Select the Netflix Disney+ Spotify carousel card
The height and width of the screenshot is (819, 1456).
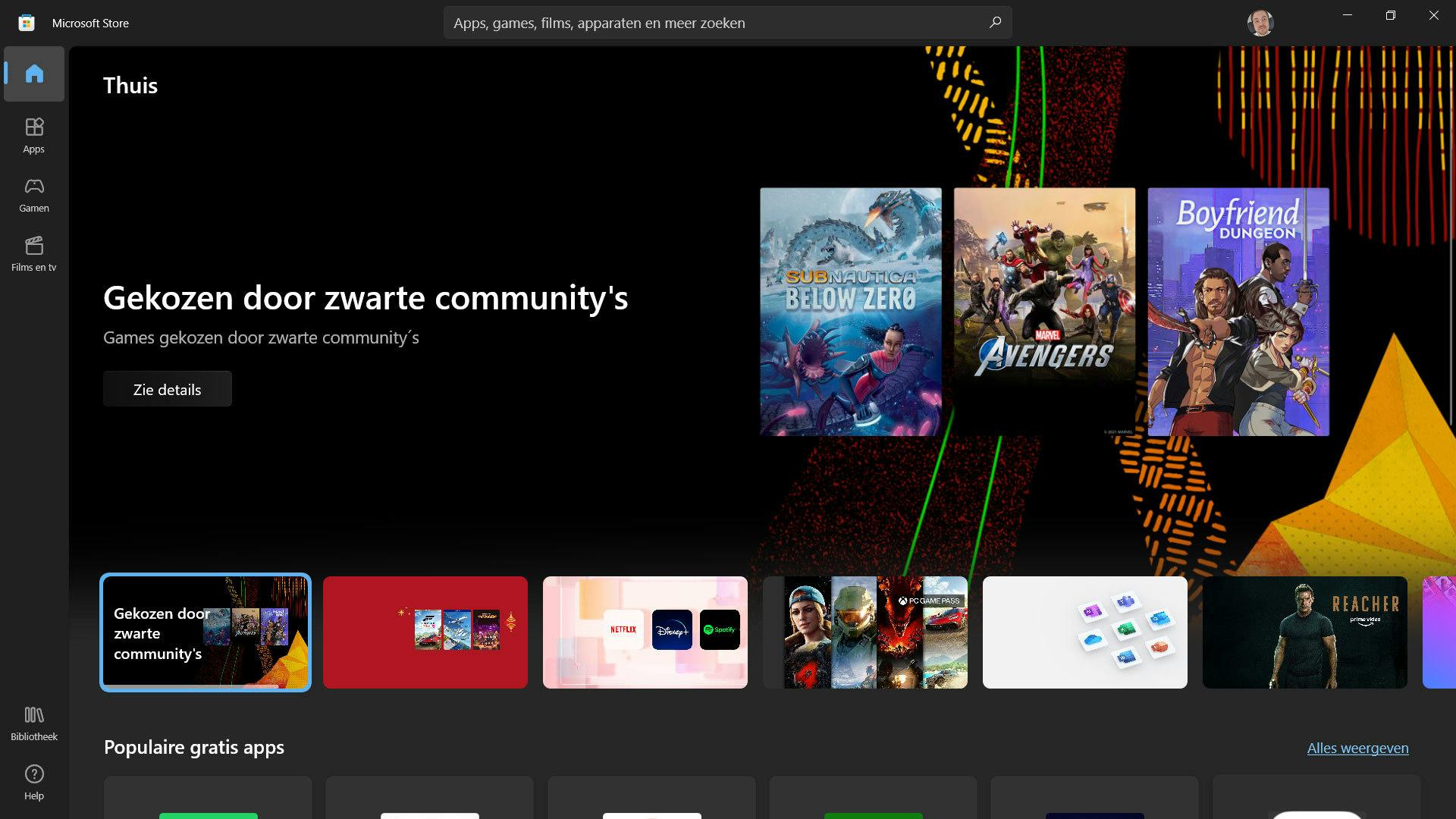coord(645,632)
